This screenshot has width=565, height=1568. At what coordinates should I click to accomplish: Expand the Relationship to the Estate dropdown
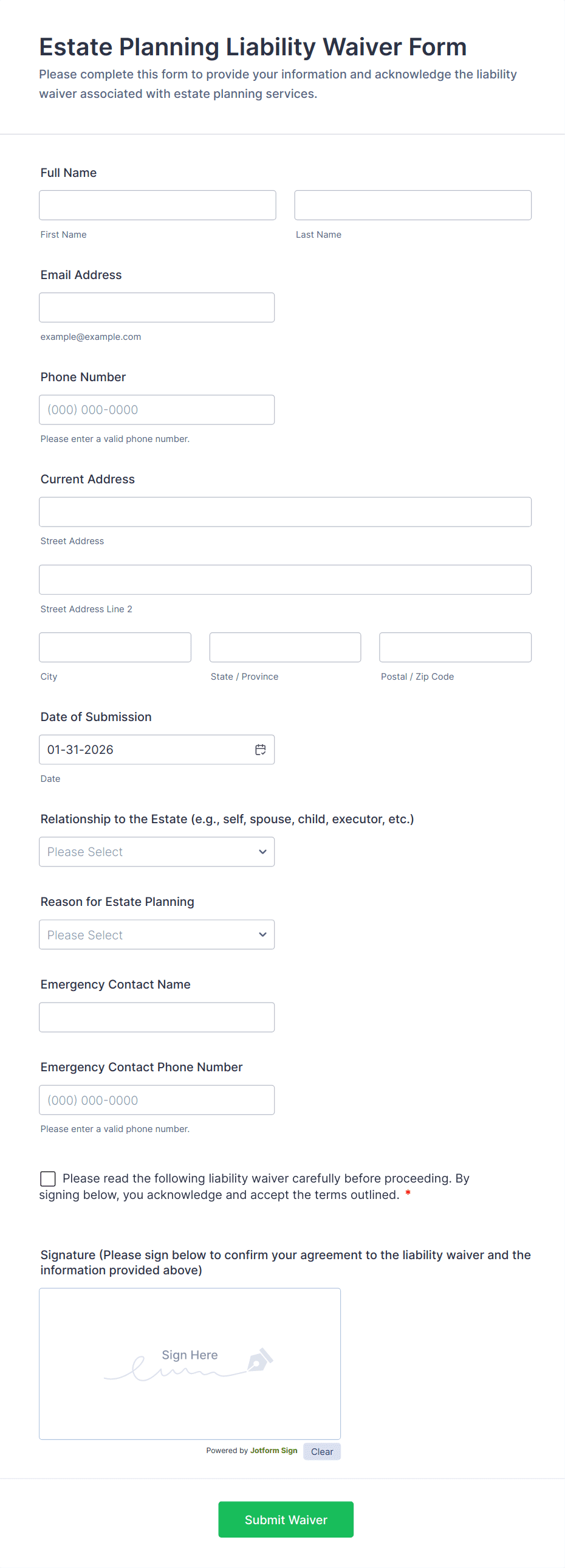coord(156,852)
